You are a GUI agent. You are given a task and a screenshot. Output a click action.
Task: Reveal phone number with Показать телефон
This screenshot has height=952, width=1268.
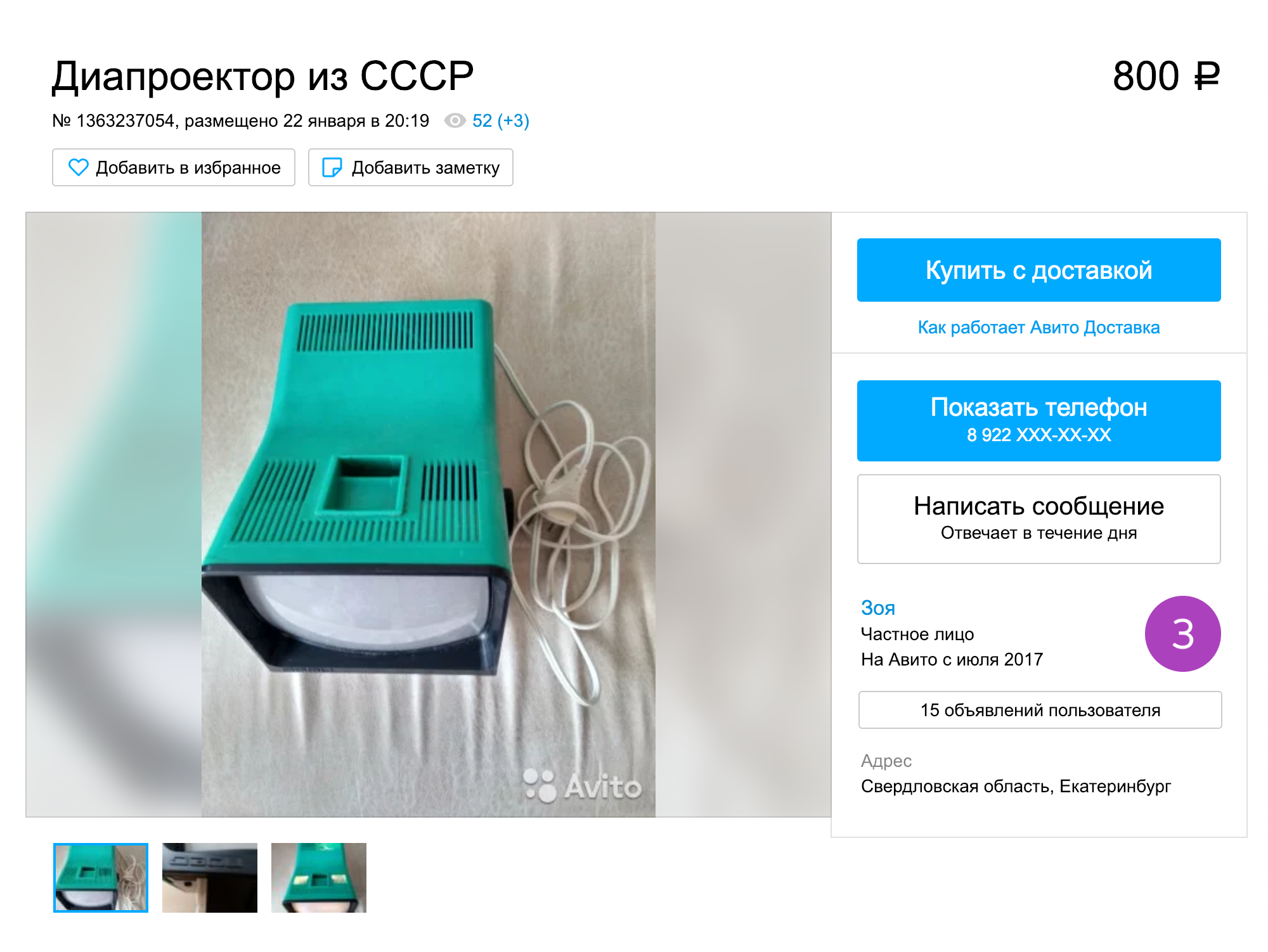[x=1038, y=420]
